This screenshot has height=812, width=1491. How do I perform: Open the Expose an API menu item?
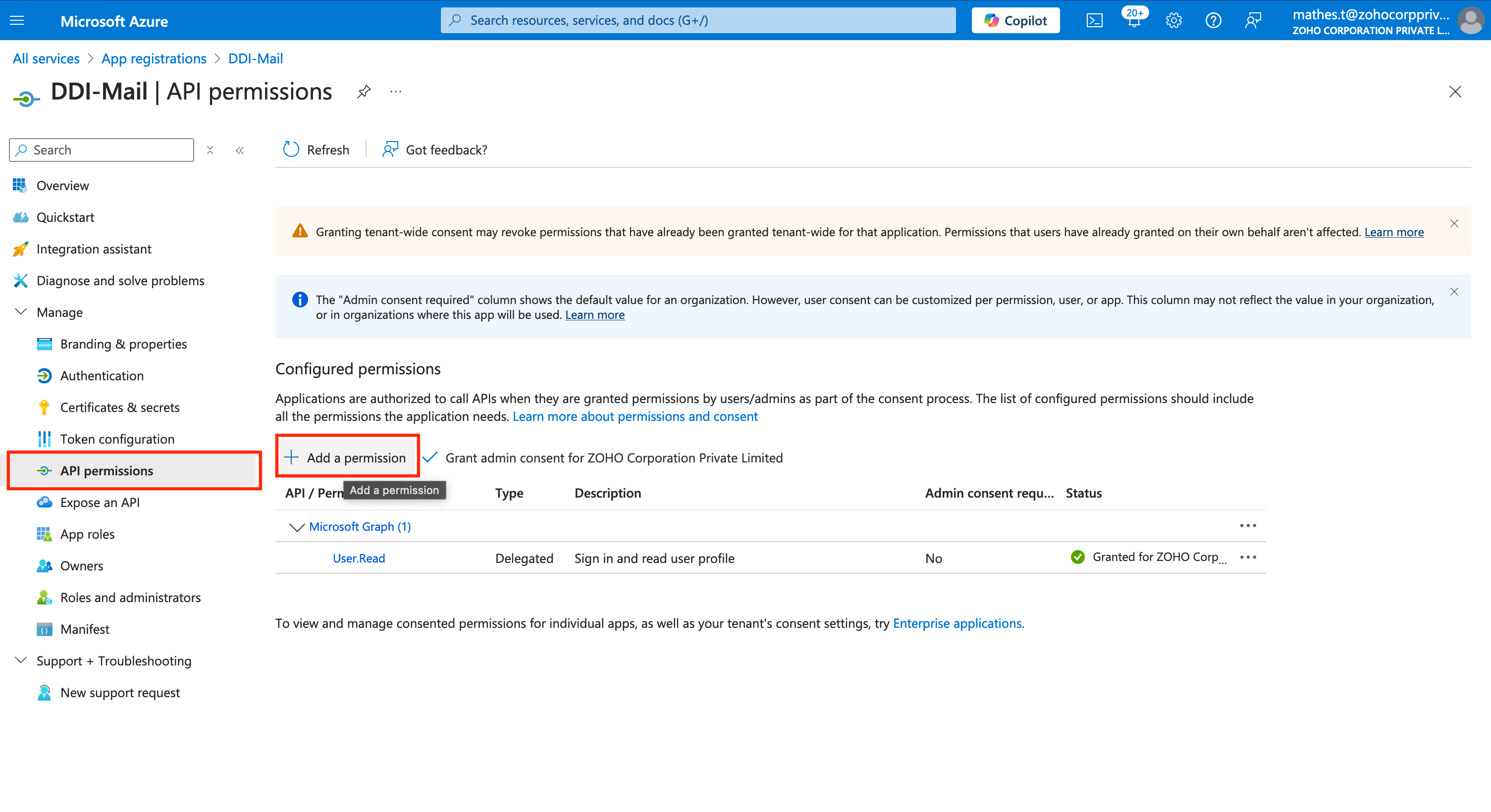coord(100,502)
